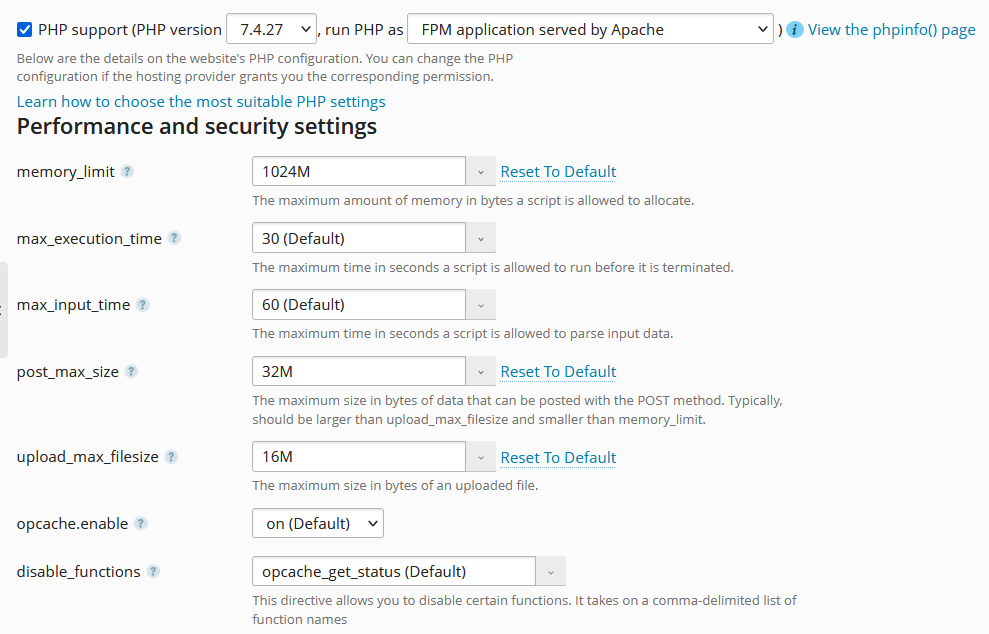Click the help icon next to memory_limit
Screen dimensions: 989x634
[127, 171]
